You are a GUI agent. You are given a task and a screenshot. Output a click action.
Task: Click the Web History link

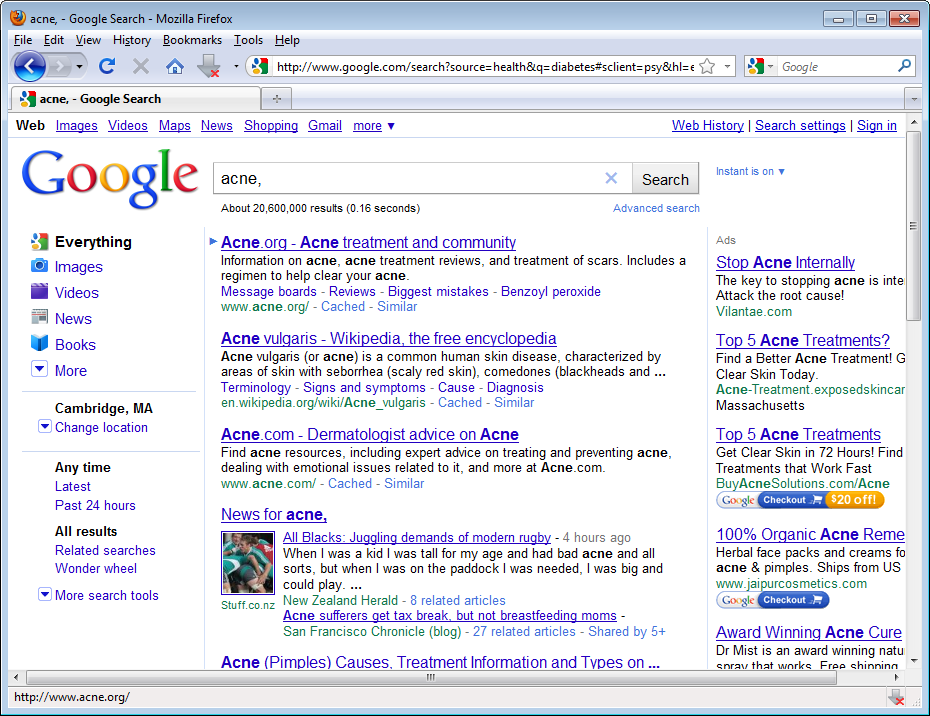(x=708, y=125)
